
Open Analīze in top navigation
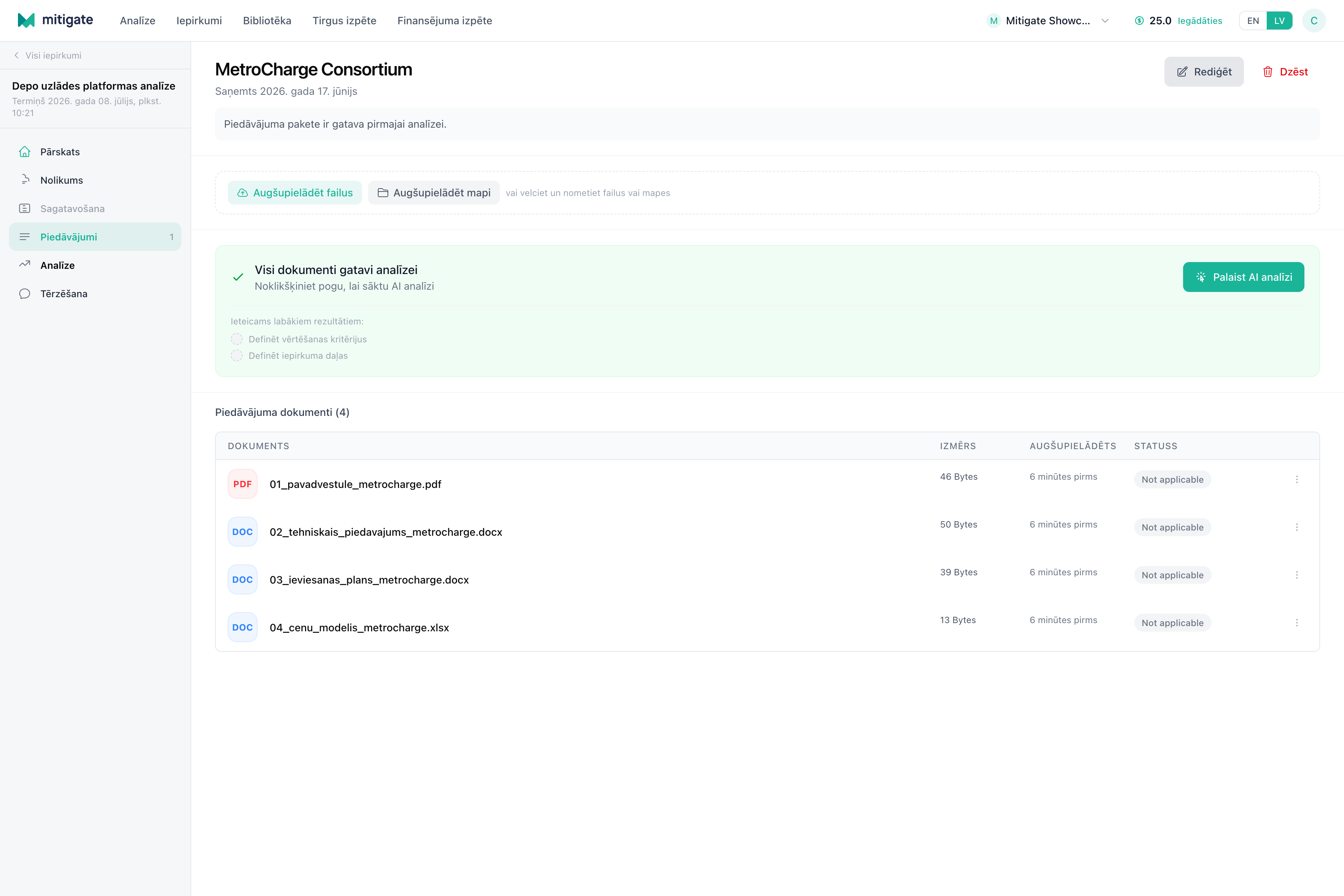coord(138,21)
